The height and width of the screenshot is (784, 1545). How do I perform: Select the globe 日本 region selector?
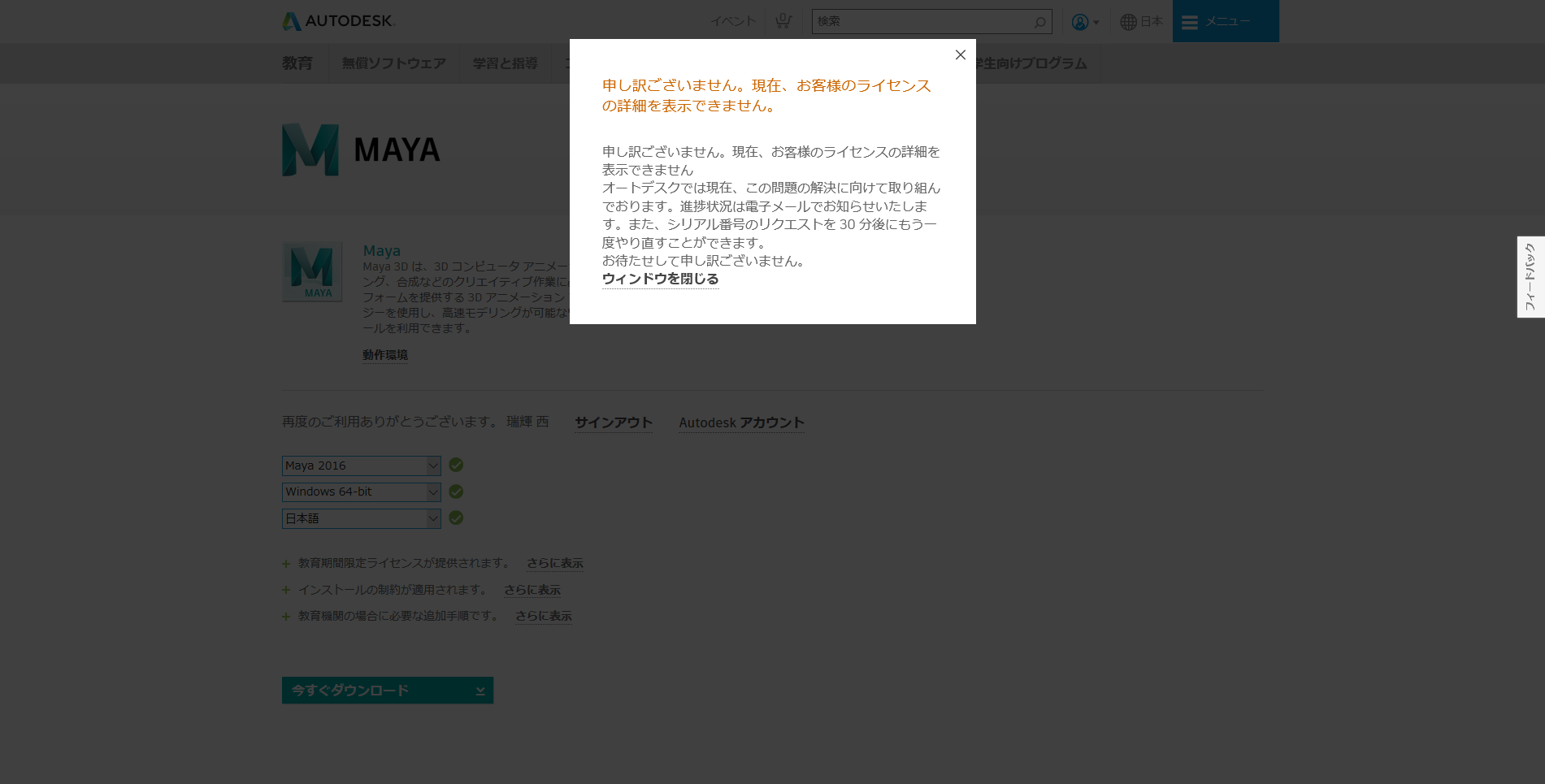pyautogui.click(x=1141, y=22)
